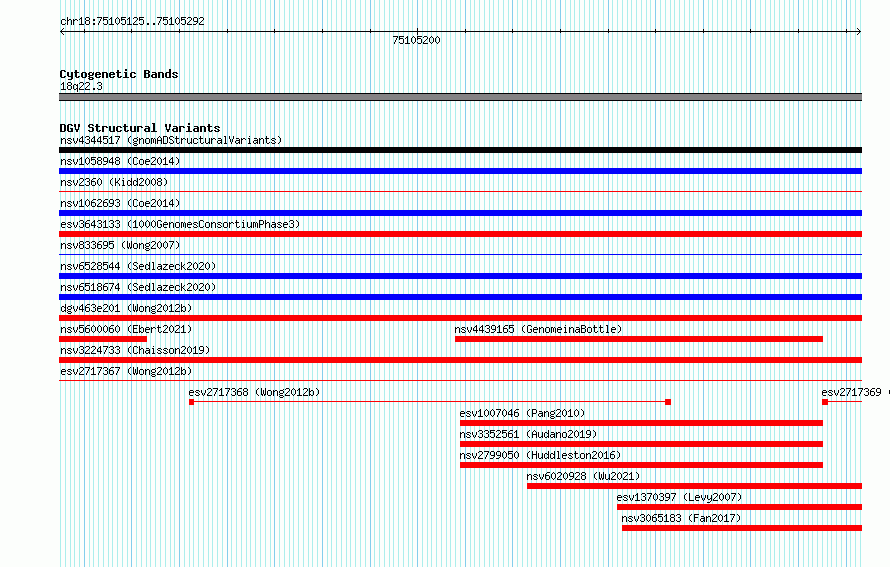The image size is (890, 567).
Task: Click red bar under nsv2799050
Action: tap(641, 465)
